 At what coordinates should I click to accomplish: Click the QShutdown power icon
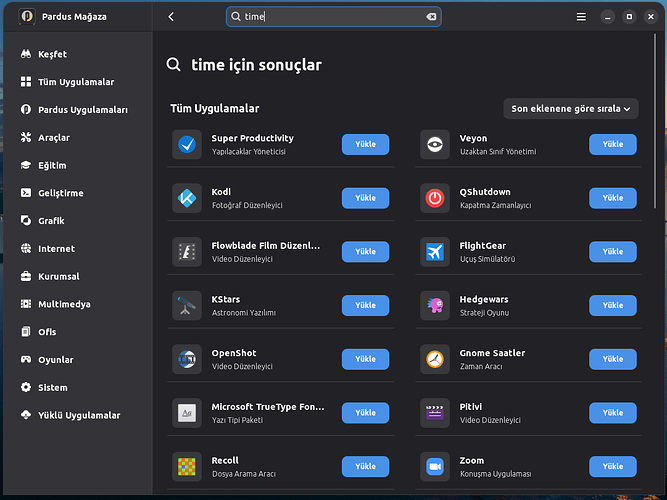(x=434, y=198)
